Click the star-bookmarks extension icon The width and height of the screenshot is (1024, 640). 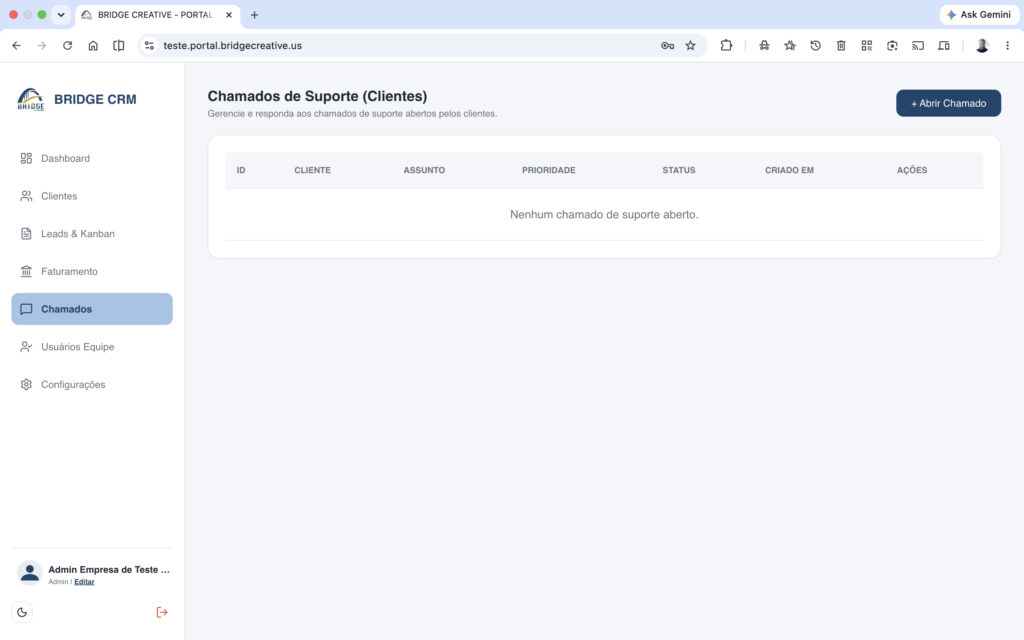click(x=790, y=46)
